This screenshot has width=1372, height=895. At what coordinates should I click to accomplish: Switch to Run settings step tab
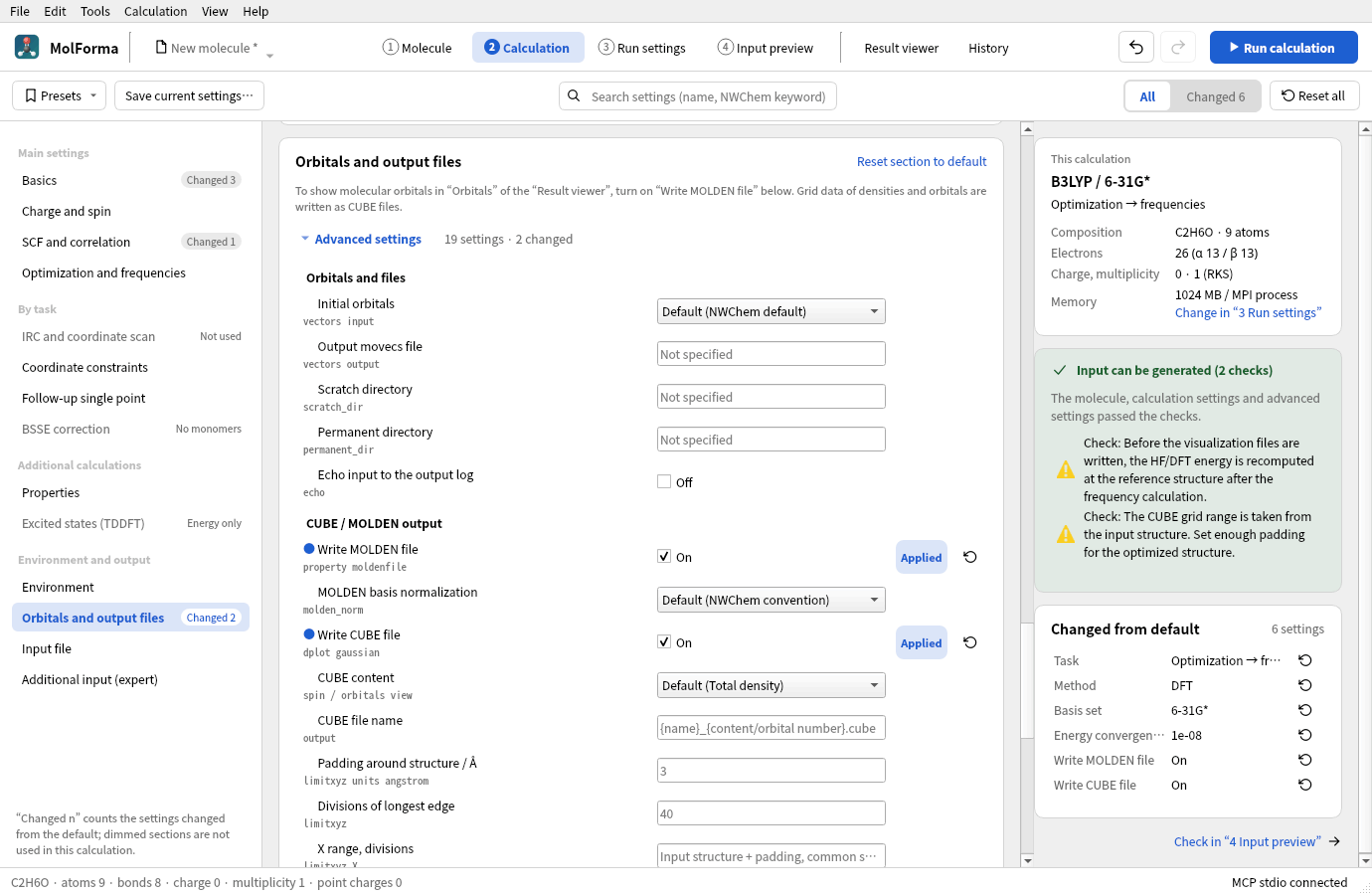642,48
